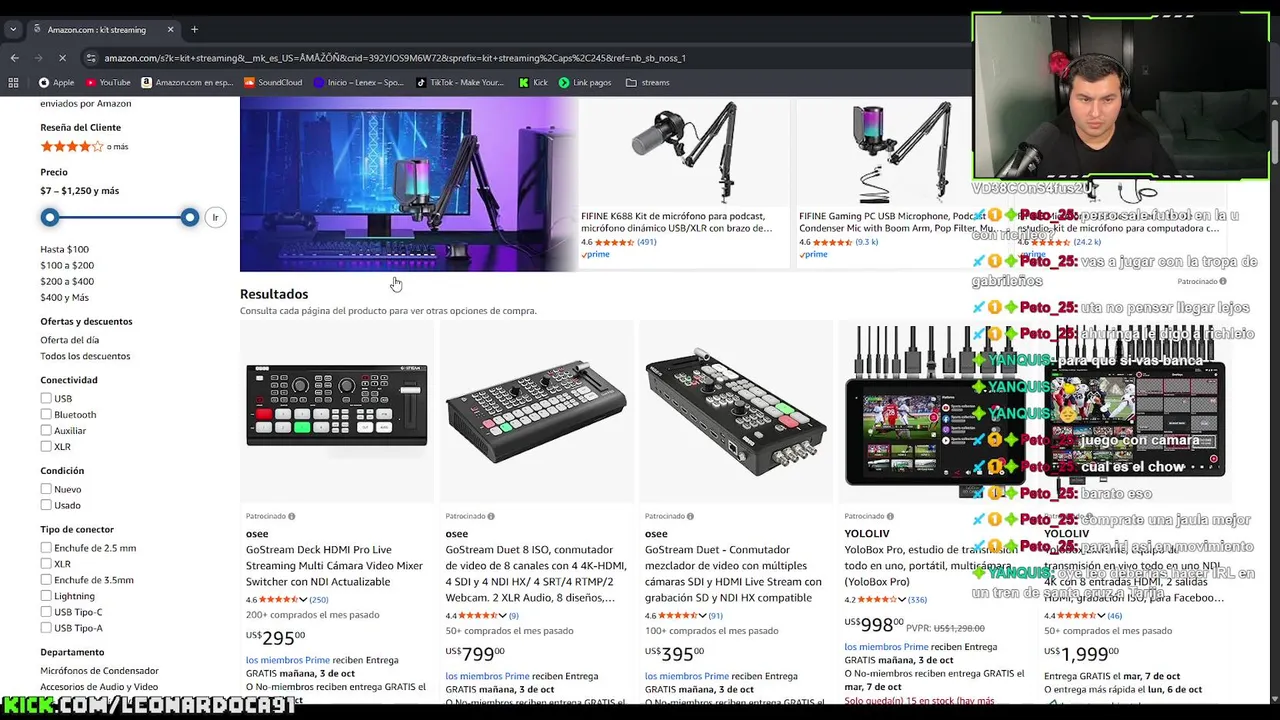This screenshot has height=720, width=1280.
Task: Expand rating popover for YoloBox Pro 4.2
Action: tap(903, 600)
